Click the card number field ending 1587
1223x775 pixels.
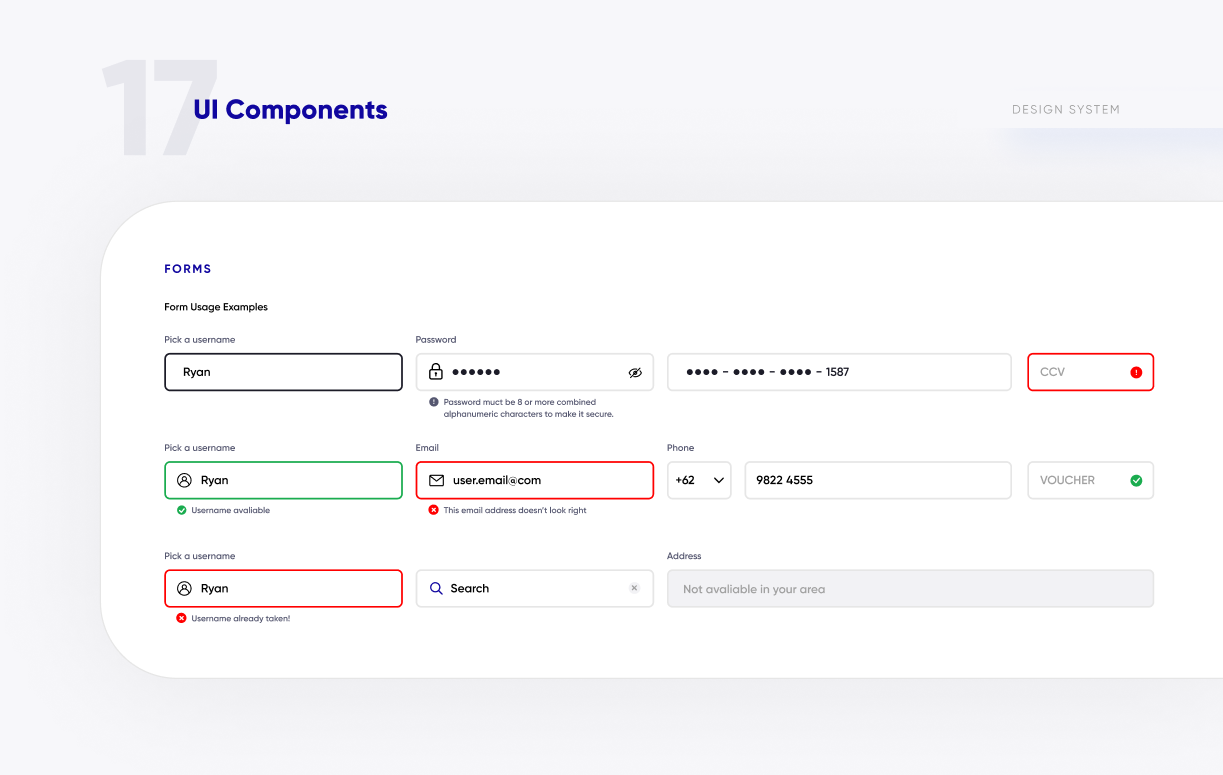click(840, 372)
